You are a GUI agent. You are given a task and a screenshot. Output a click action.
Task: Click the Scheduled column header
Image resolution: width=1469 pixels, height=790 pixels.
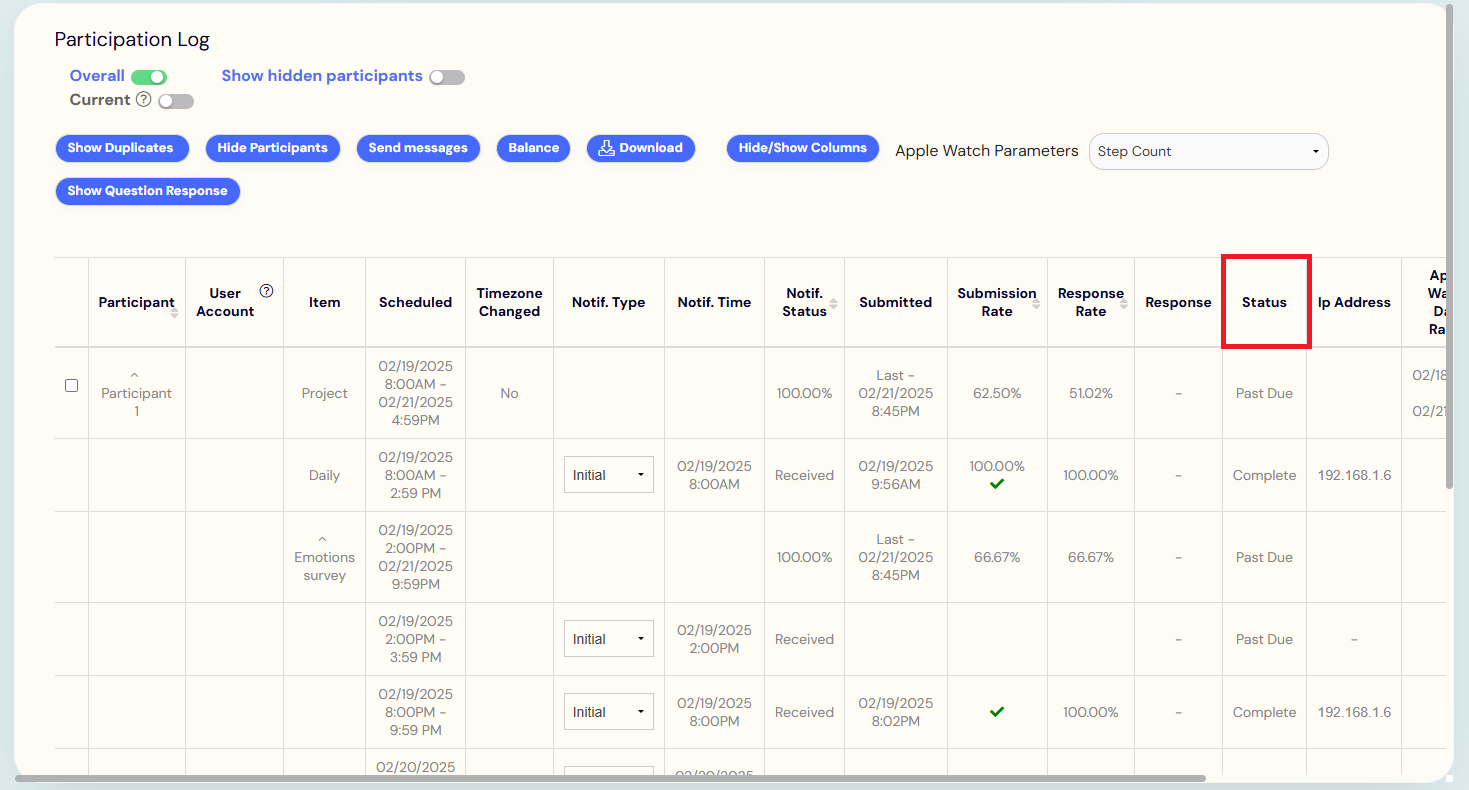click(x=415, y=302)
